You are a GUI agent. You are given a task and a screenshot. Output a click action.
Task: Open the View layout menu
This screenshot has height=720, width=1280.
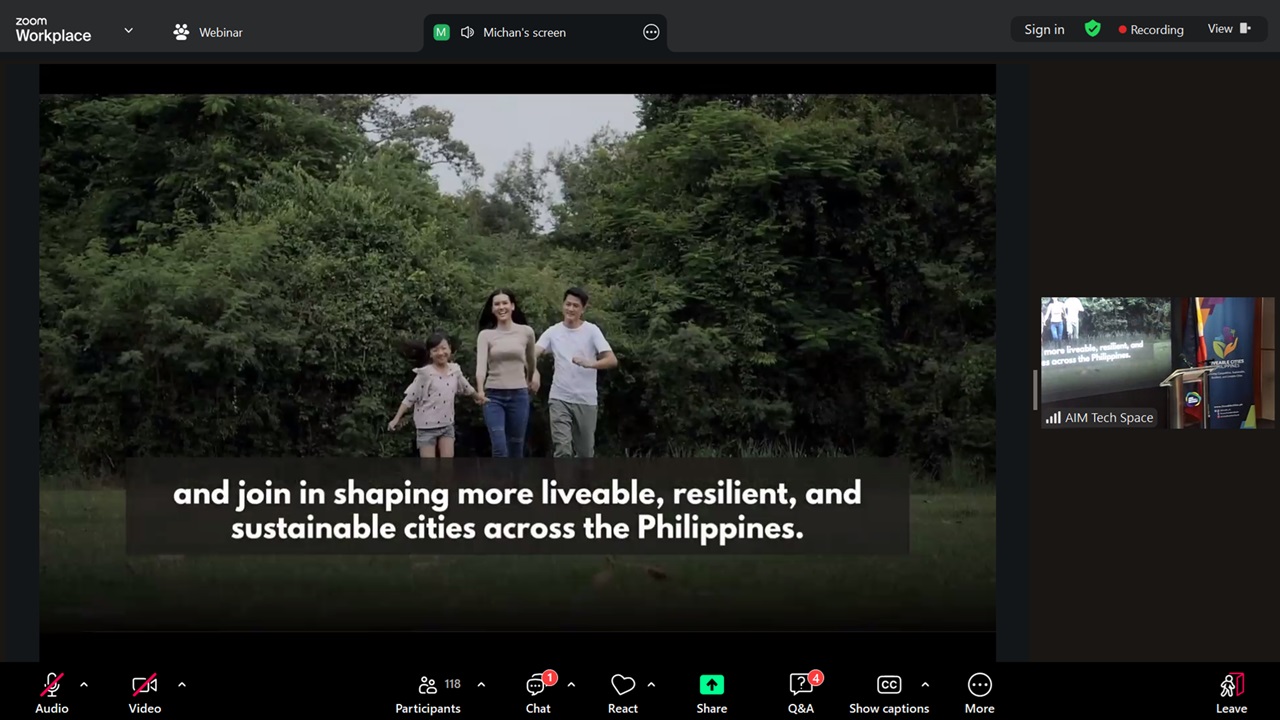tap(1229, 29)
